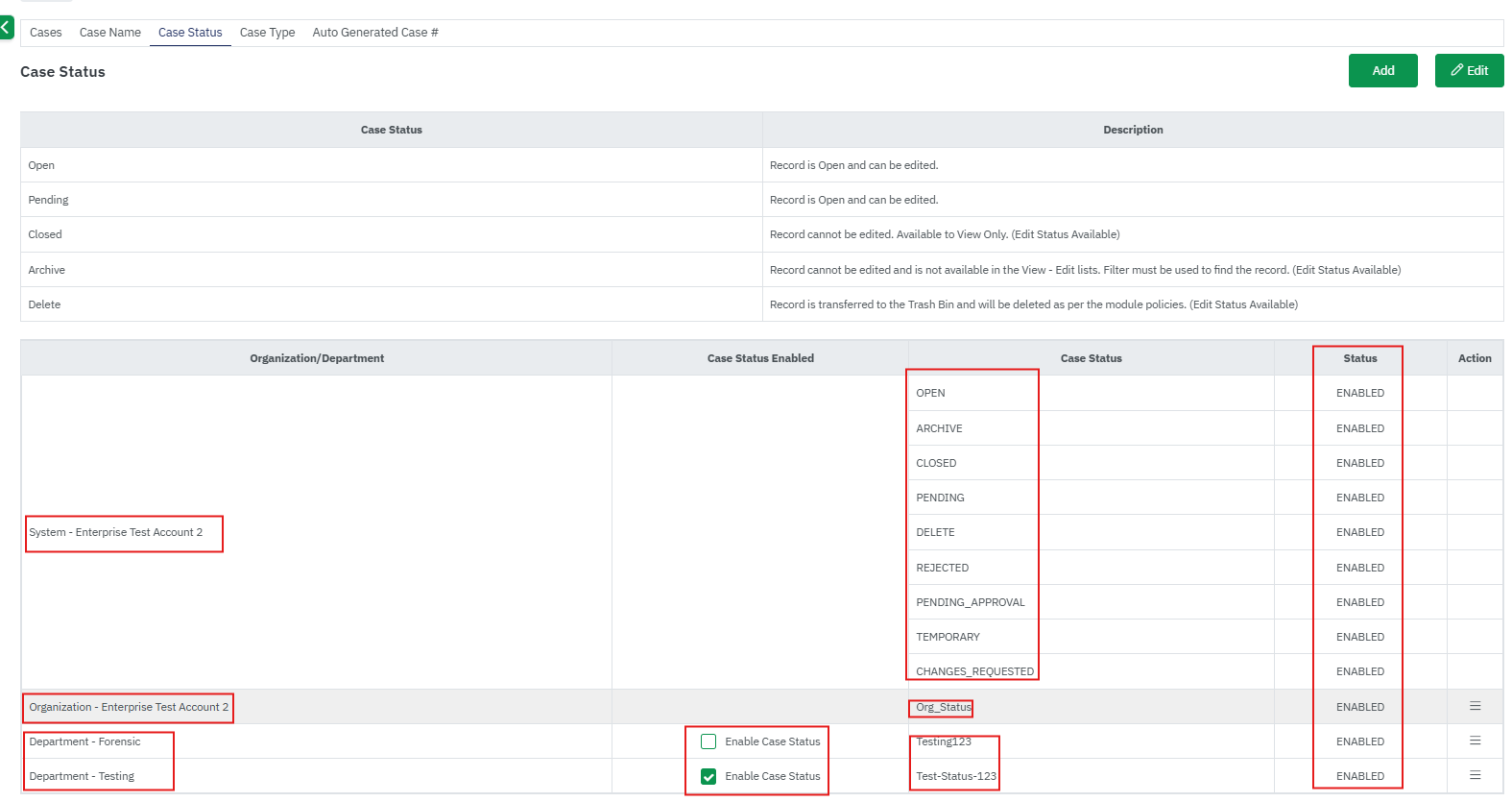The image size is (1512, 802).
Task: Go to the Case Type tab
Action: click(267, 33)
